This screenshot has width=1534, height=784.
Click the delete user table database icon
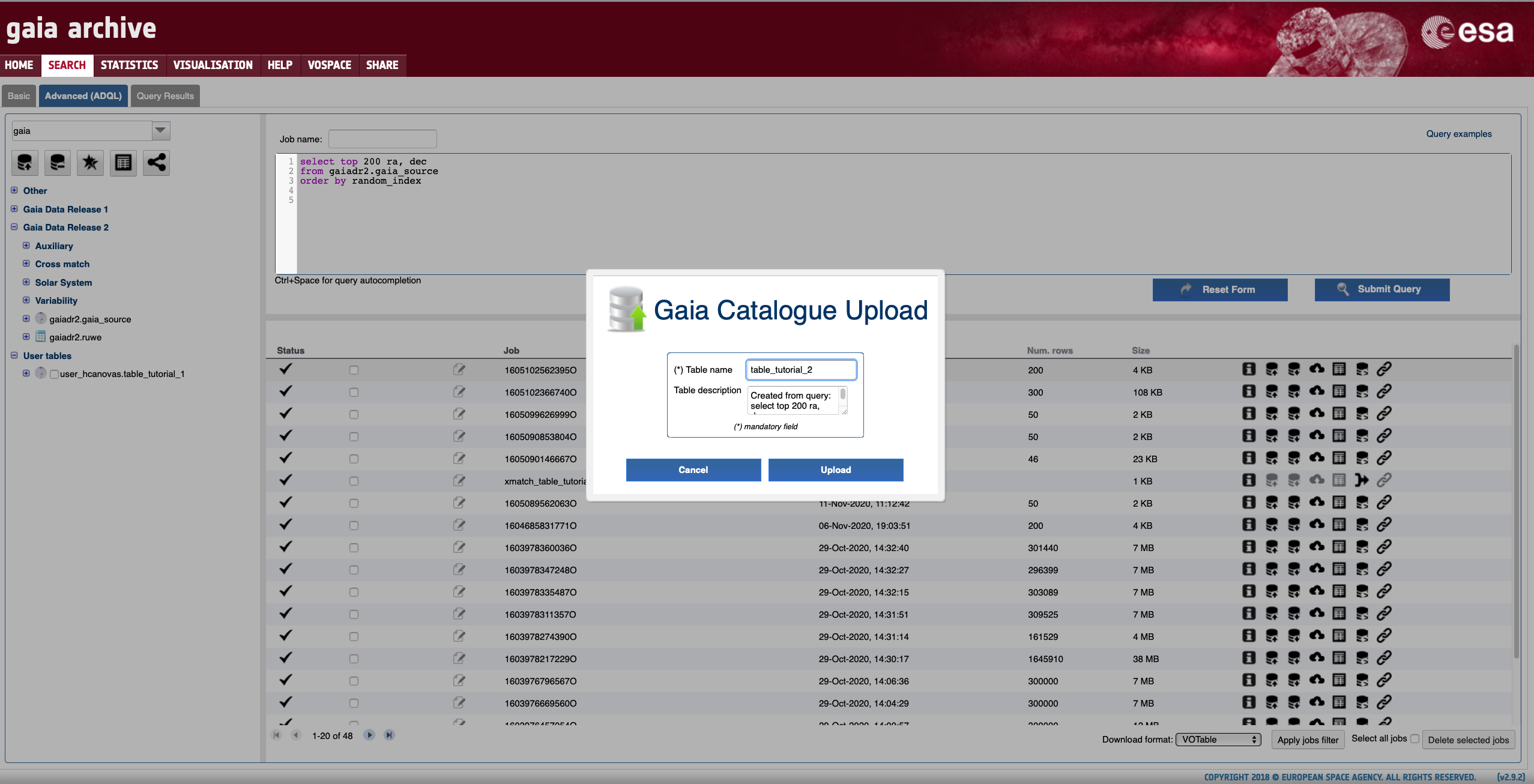pyautogui.click(x=58, y=163)
